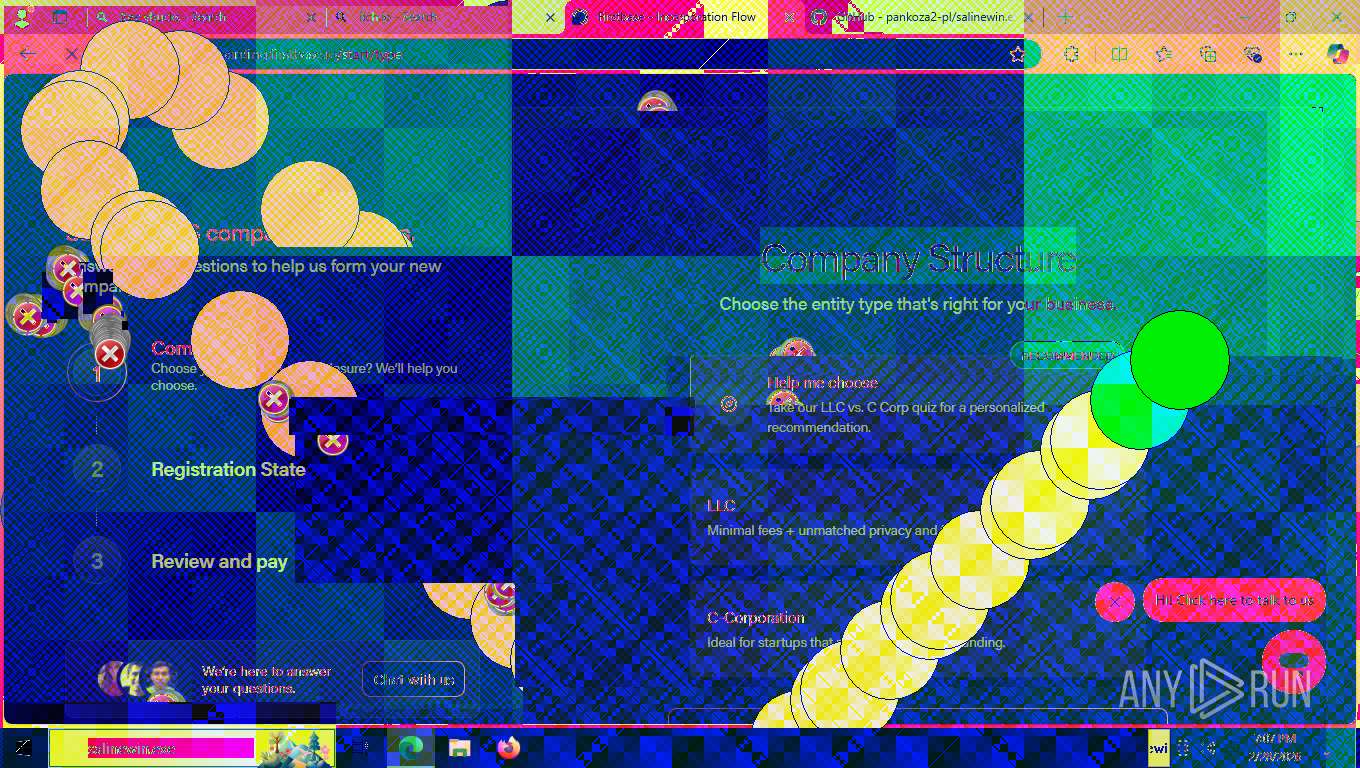Image resolution: width=1360 pixels, height=768 pixels.
Task: Go to Registration State step
Action: pyautogui.click(x=228, y=469)
